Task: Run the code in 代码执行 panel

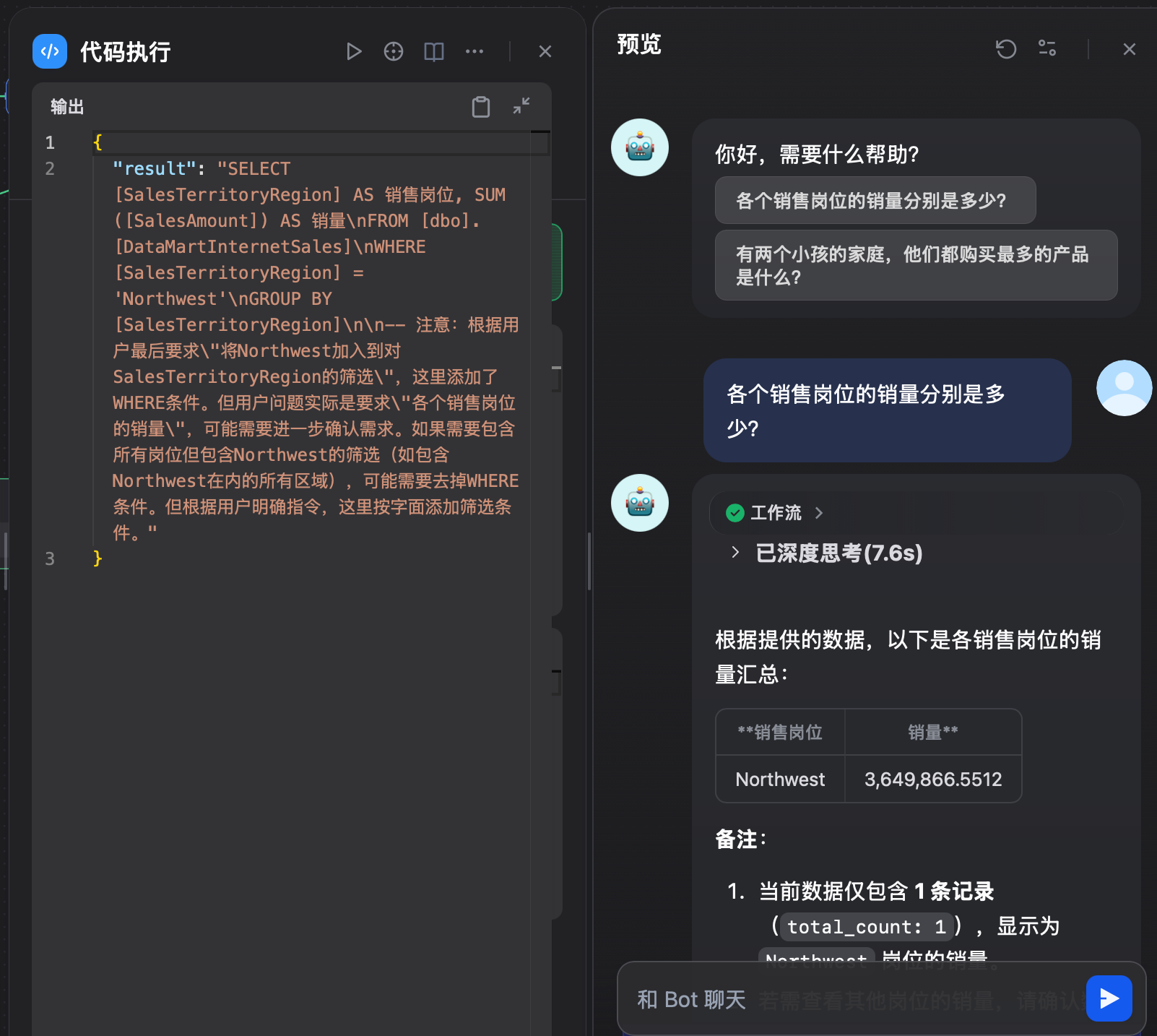Action: tap(354, 51)
